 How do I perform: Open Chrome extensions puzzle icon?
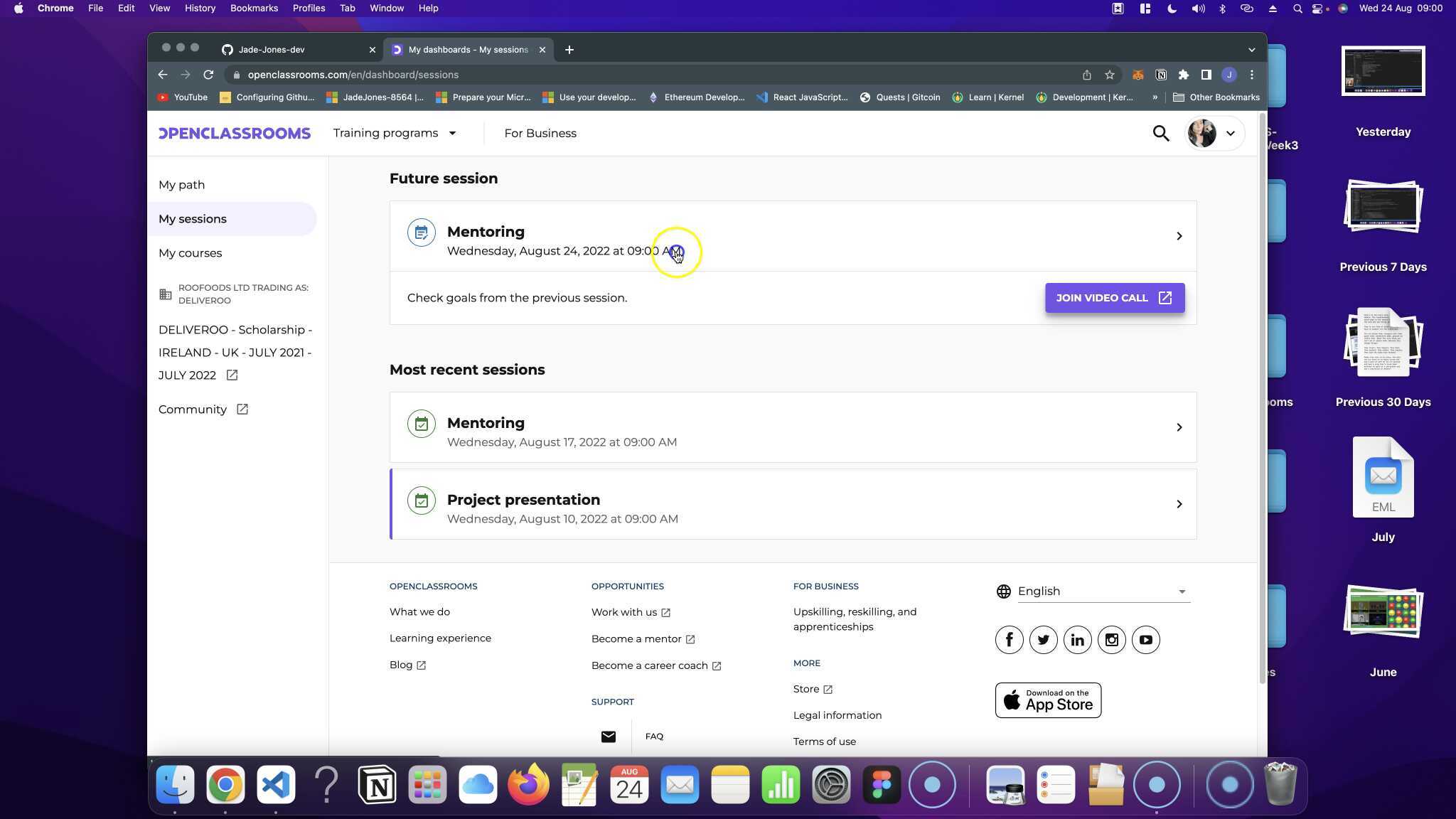(x=1183, y=75)
